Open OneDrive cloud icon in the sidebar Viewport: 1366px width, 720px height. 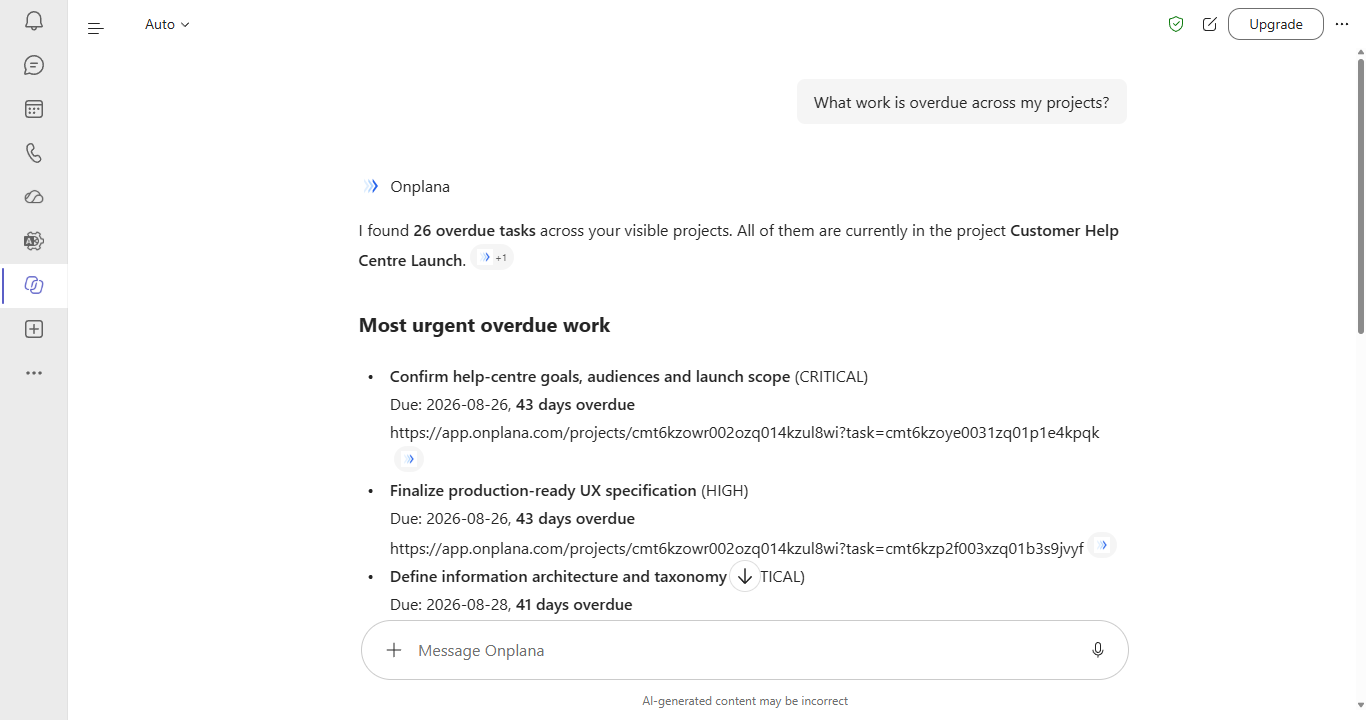point(34,197)
